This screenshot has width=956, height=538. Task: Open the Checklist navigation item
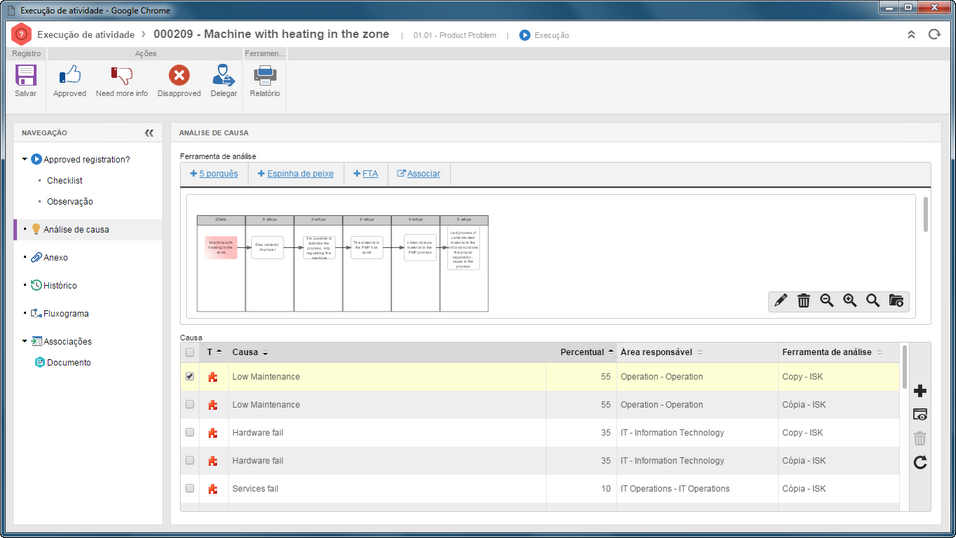[x=65, y=181]
